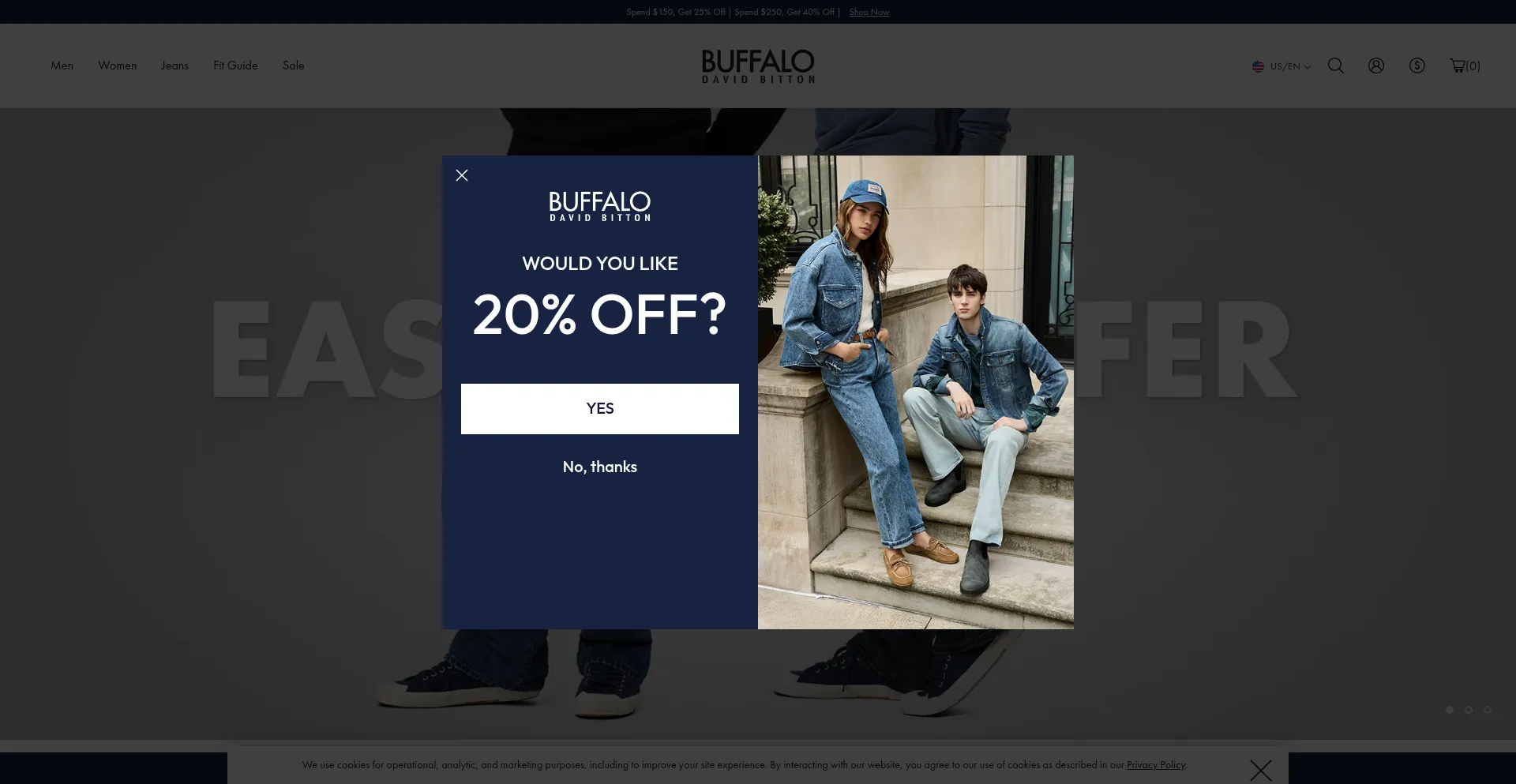This screenshot has height=784, width=1516.
Task: Open the Men menu
Action: pos(62,66)
